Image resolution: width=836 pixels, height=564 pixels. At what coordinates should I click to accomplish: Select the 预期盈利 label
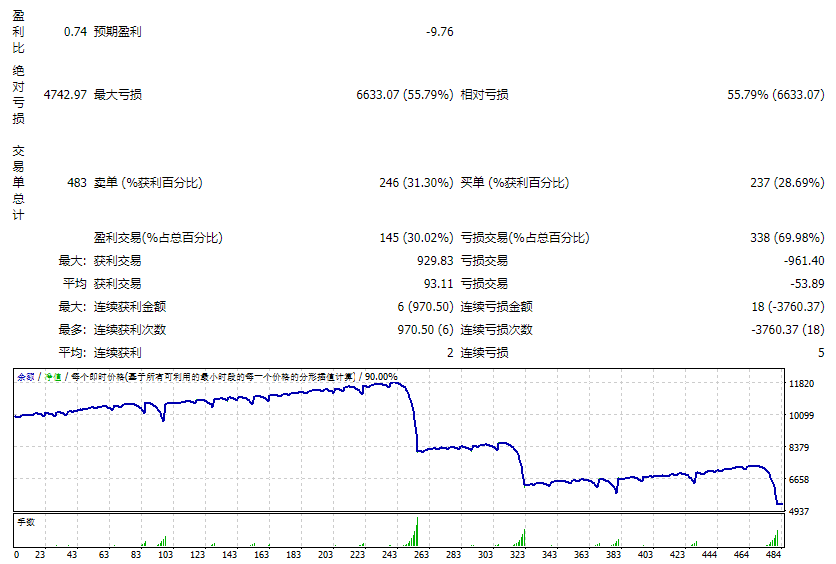pos(117,32)
